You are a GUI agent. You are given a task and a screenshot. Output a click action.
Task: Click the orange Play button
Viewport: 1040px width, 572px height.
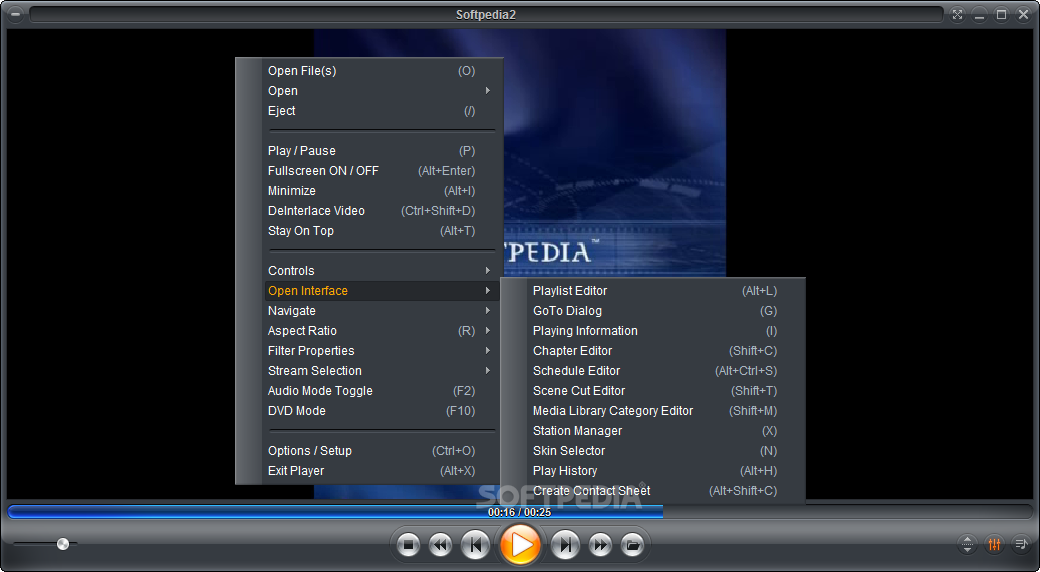[520, 545]
